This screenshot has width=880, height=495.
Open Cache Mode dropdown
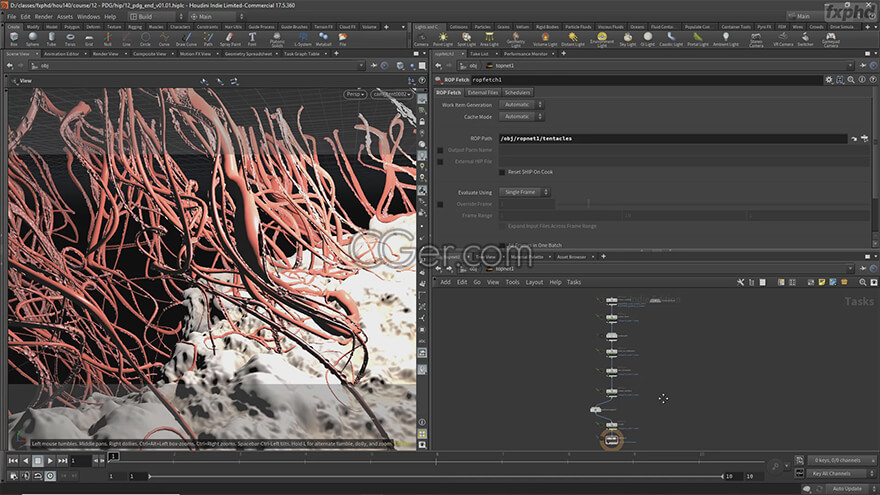[x=521, y=116]
